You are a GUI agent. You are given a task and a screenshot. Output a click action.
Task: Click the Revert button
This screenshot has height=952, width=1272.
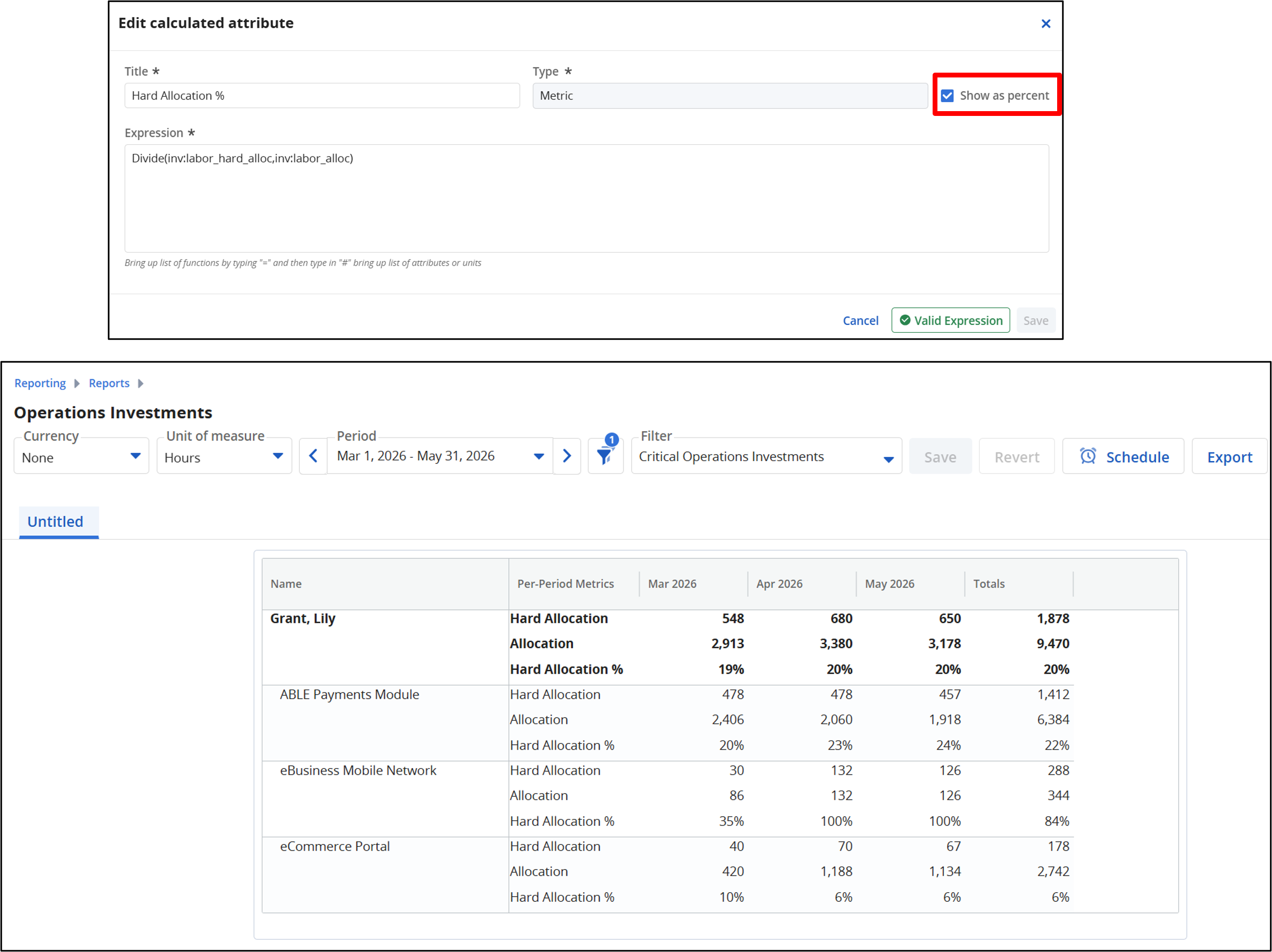(1017, 456)
